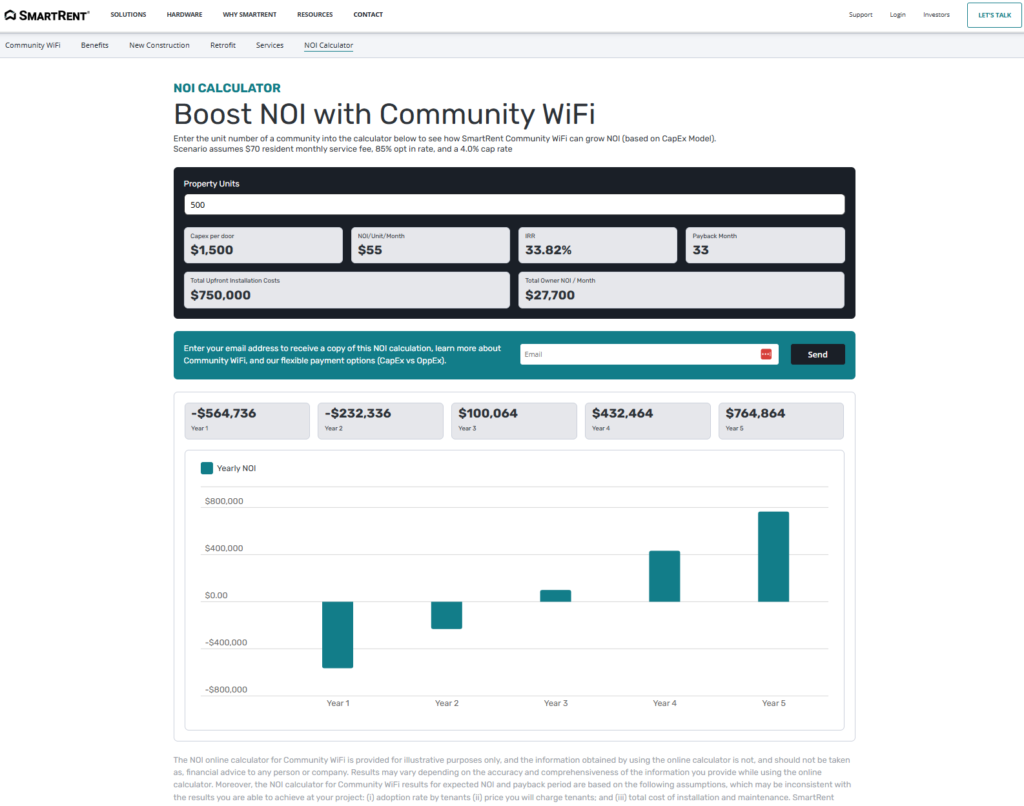Select the Benefits tab

pos(95,45)
